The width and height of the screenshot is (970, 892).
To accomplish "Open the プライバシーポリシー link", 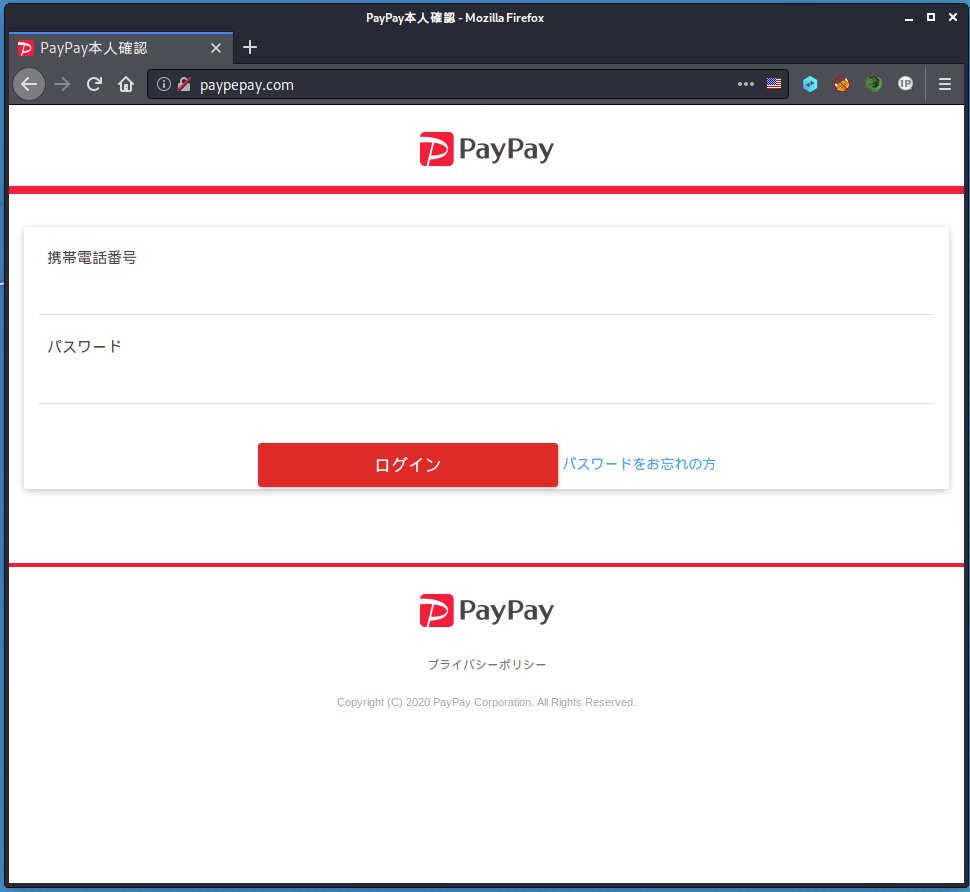I will 487,664.
